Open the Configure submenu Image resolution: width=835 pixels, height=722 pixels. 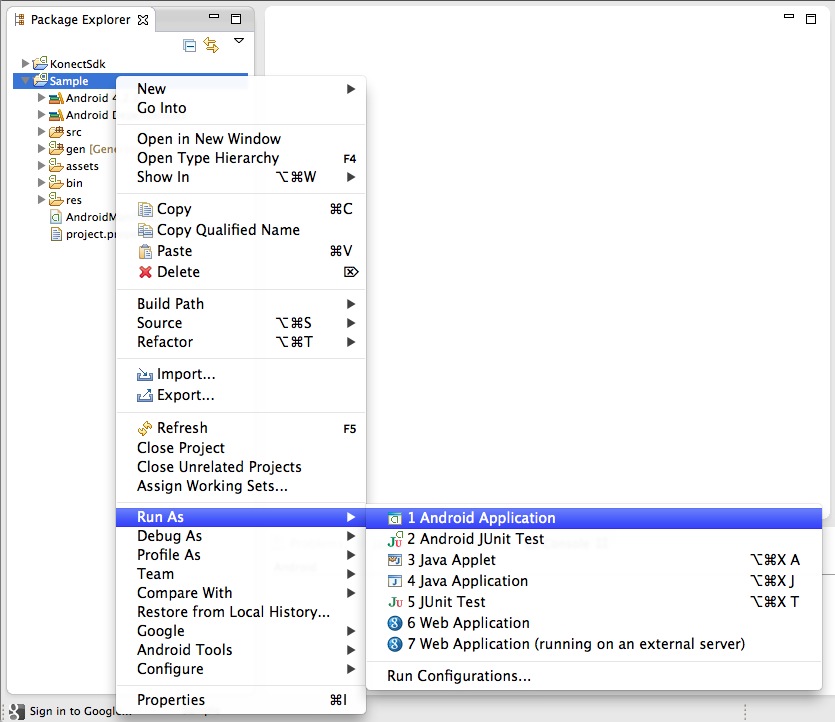[241, 669]
